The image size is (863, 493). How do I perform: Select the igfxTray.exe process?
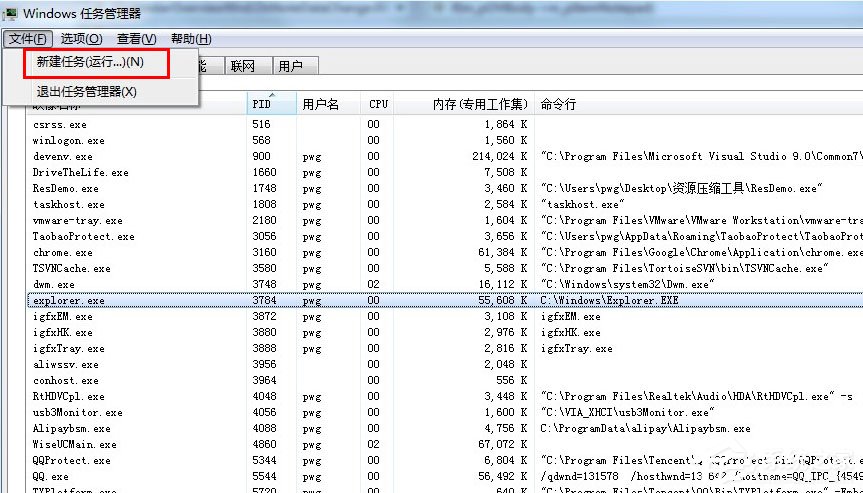445,348
